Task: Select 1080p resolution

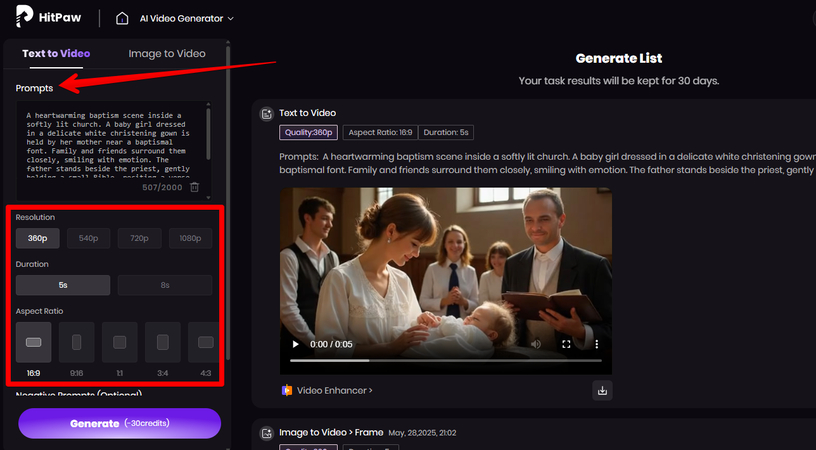Action: [190, 238]
